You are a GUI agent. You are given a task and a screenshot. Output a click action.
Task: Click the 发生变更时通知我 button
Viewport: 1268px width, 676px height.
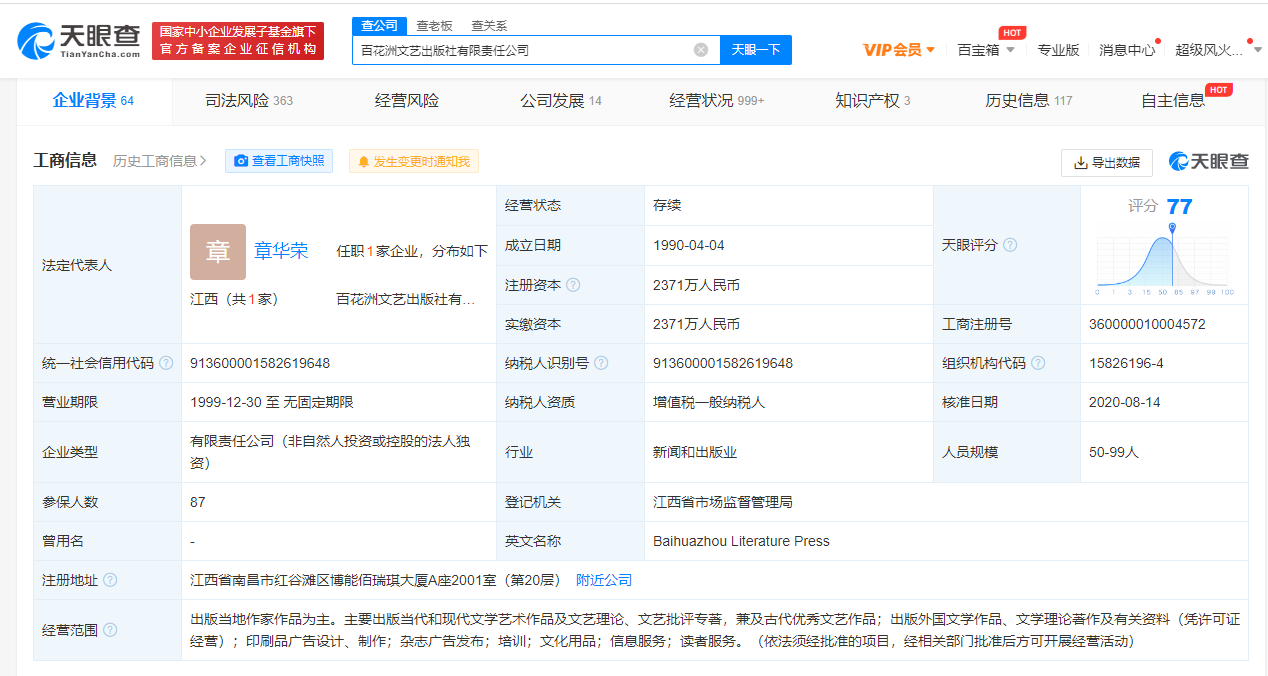pos(414,161)
